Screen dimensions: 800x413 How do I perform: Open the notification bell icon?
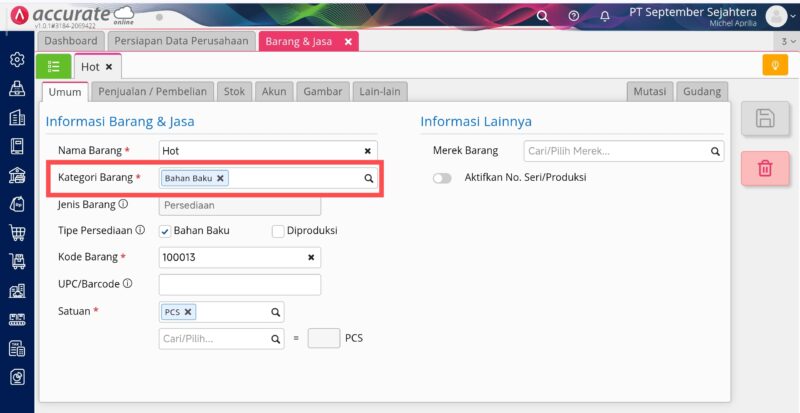point(605,16)
